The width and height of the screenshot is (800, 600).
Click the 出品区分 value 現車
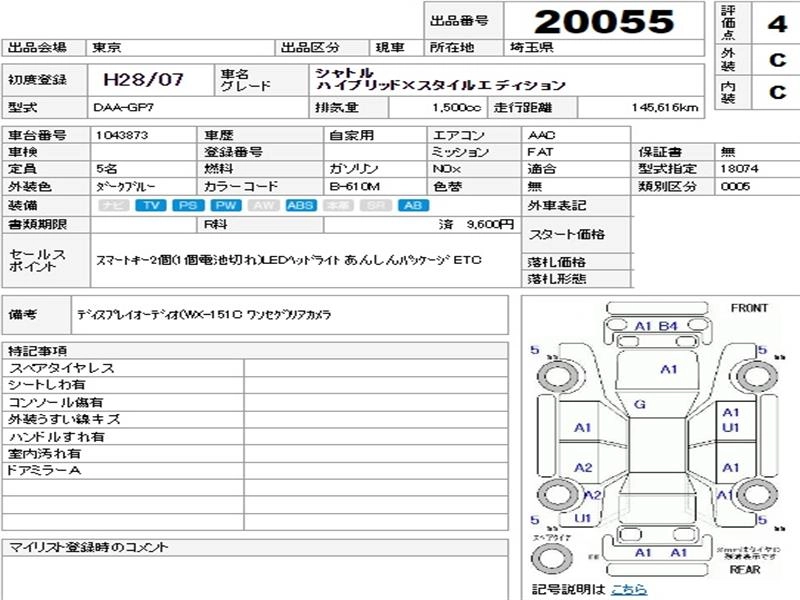tap(390, 47)
